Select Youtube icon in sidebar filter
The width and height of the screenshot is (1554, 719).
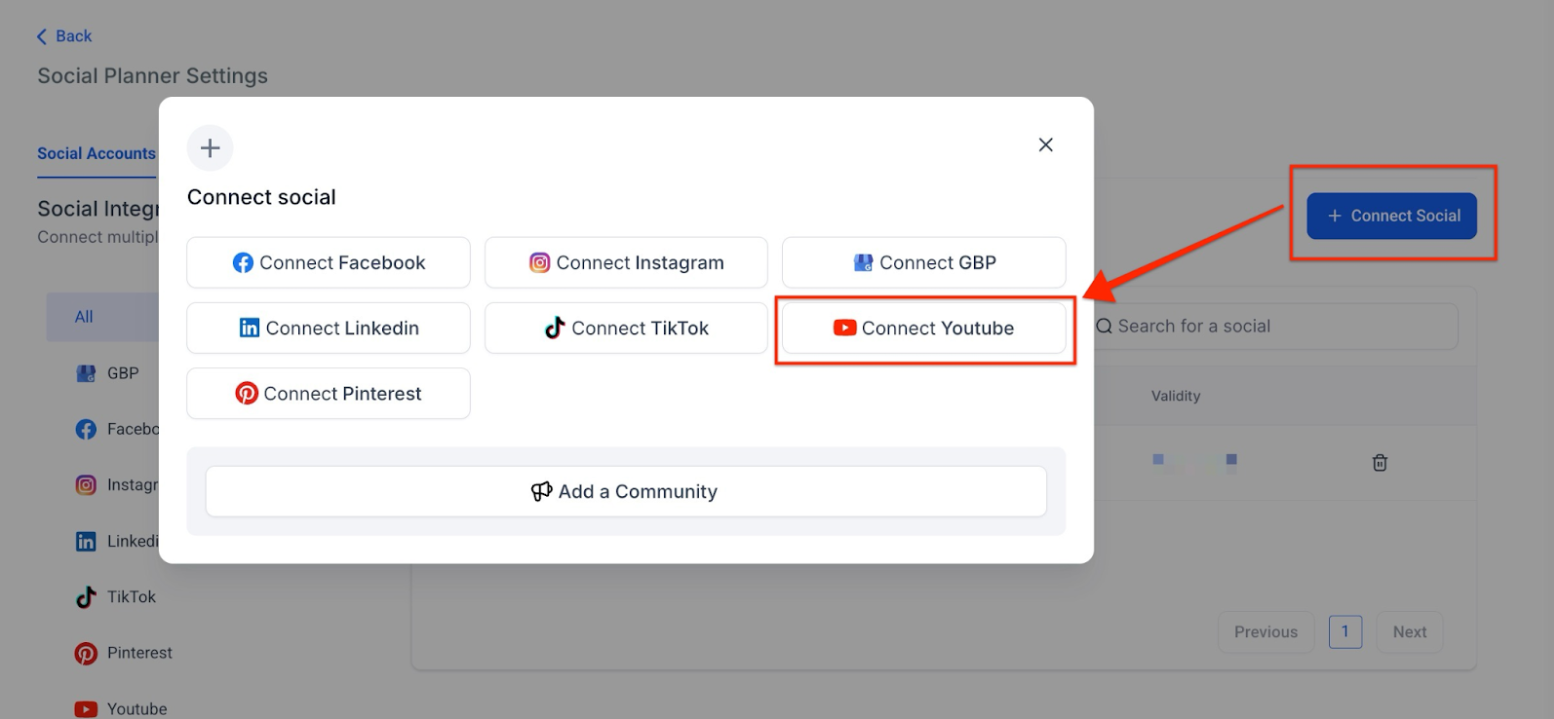tap(86, 708)
